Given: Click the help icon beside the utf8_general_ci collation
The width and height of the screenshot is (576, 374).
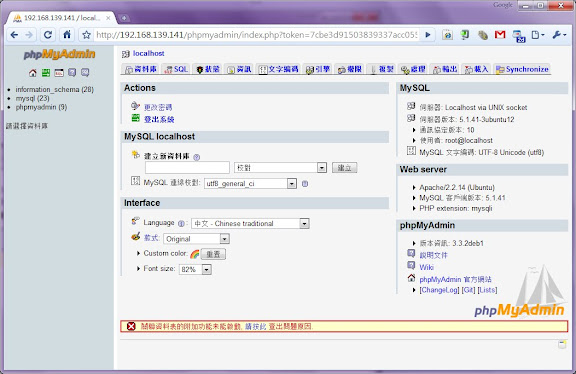Looking at the screenshot, I should [305, 184].
